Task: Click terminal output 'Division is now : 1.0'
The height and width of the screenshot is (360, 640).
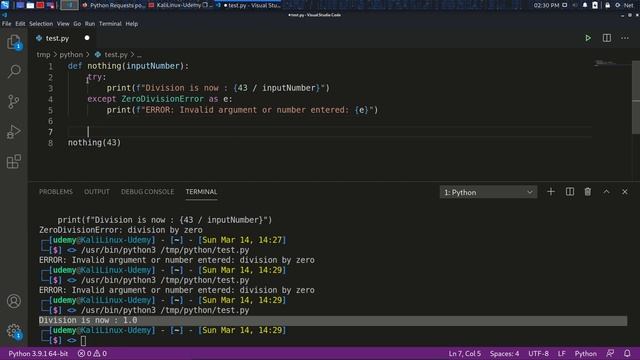Action: [x=88, y=320]
